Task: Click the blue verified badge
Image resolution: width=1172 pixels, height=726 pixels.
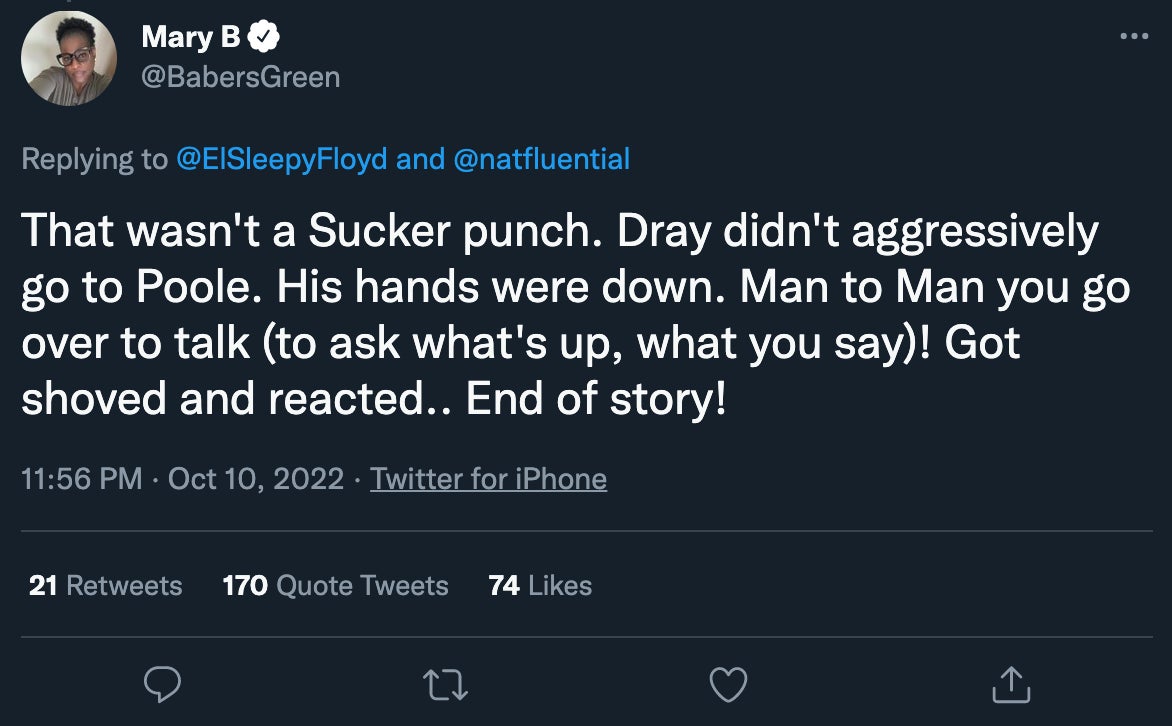Action: pos(265,38)
